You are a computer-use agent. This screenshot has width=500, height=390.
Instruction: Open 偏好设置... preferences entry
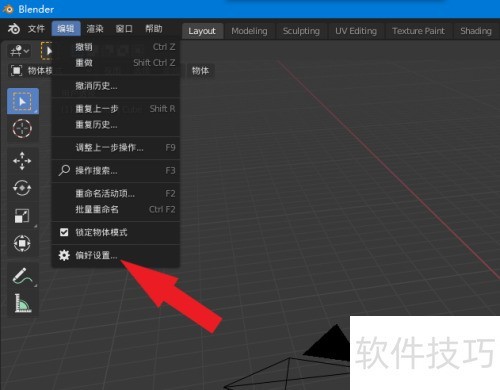tap(116, 255)
